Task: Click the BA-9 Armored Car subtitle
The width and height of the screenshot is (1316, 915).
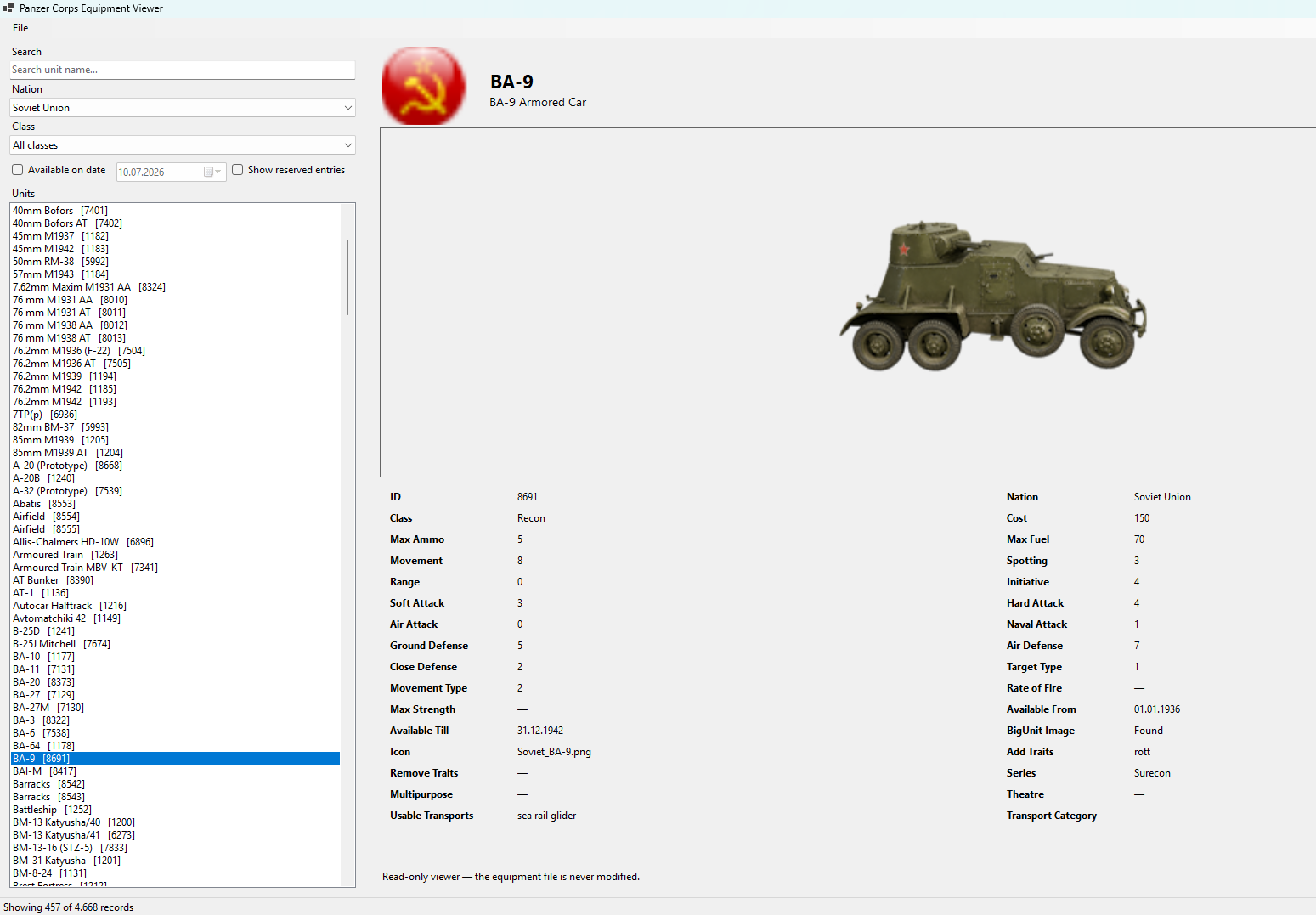Action: [x=538, y=102]
